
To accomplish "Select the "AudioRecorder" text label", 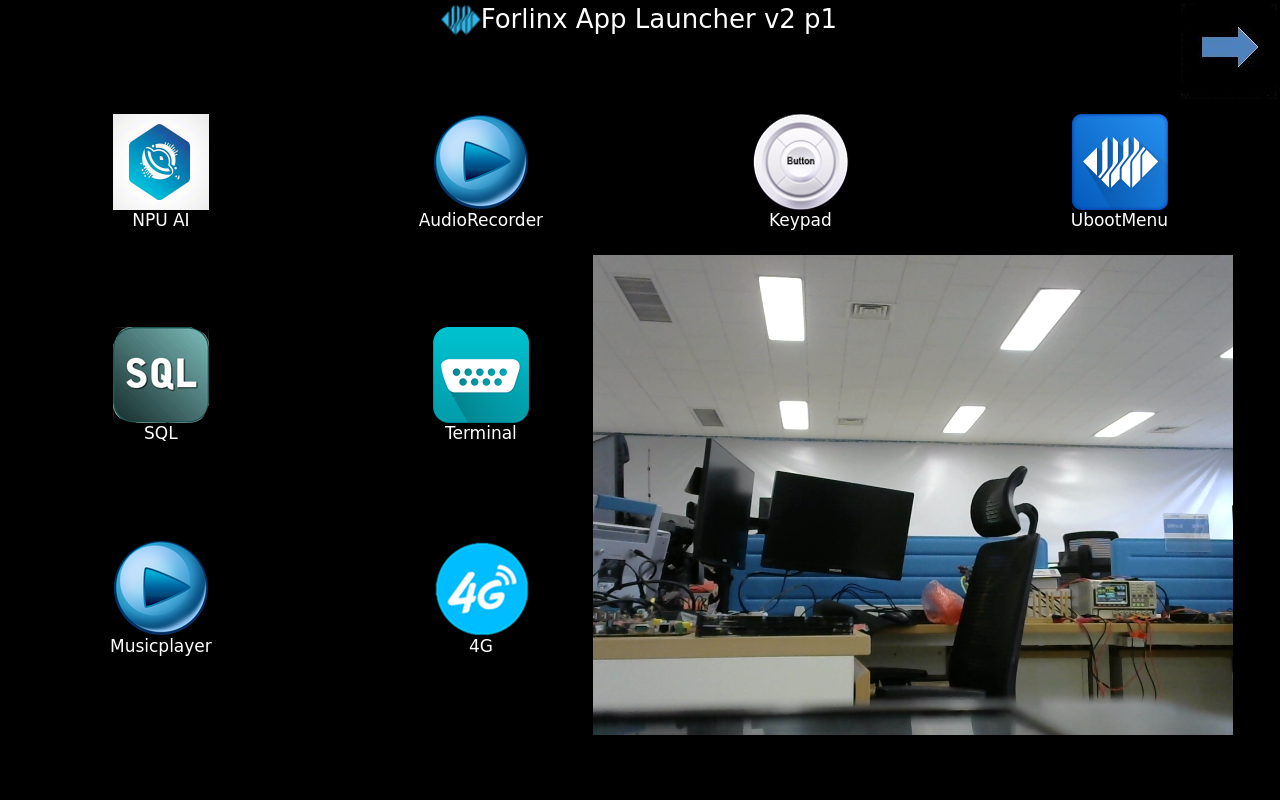I will (481, 220).
